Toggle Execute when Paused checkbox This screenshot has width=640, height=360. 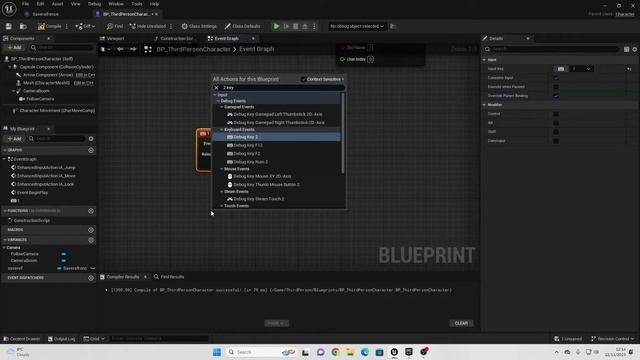(556, 87)
